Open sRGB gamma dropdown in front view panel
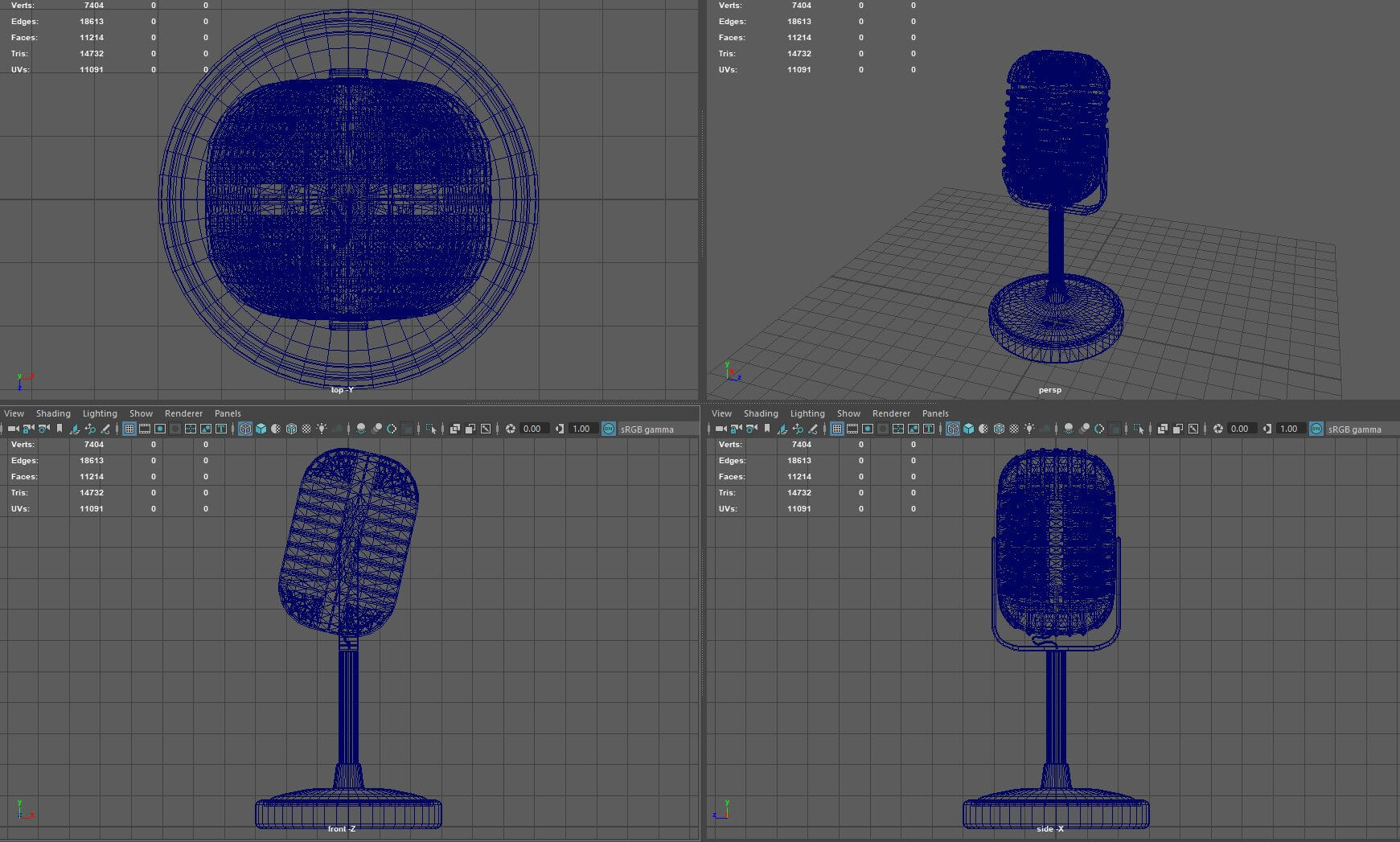Image resolution: width=1400 pixels, height=842 pixels. (x=647, y=429)
